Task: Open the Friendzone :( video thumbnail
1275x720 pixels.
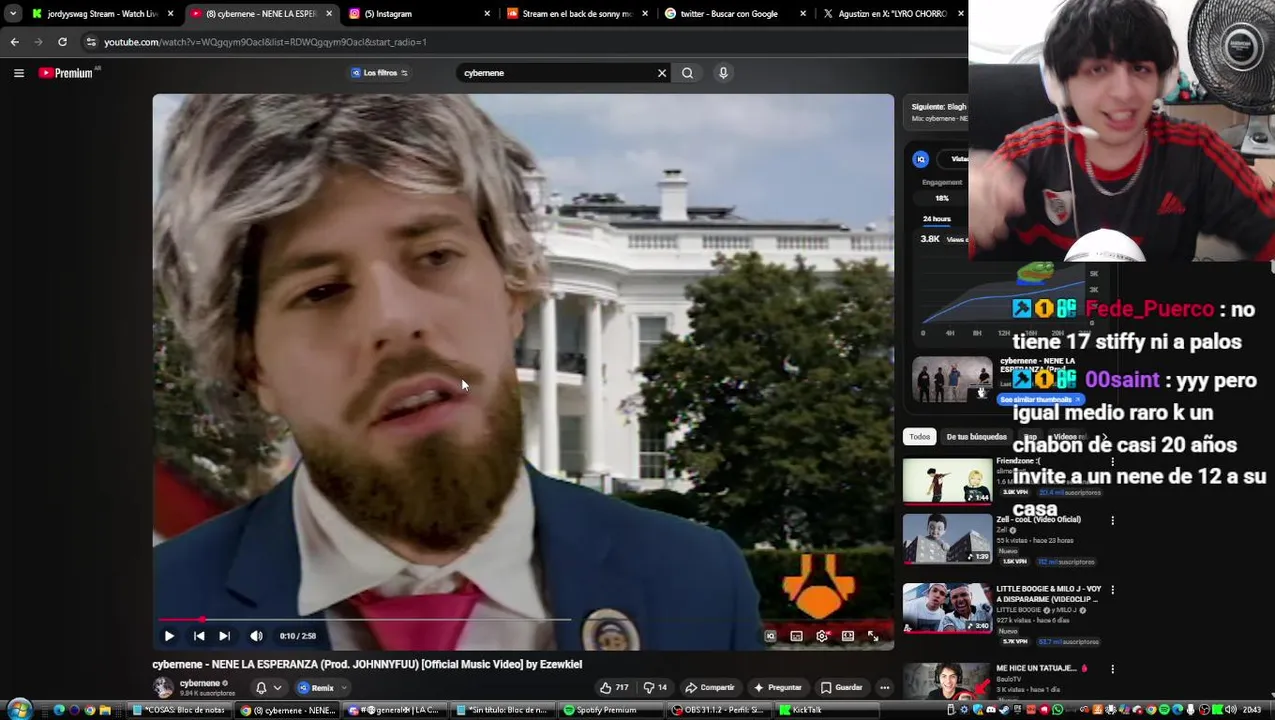Action: [x=948, y=480]
